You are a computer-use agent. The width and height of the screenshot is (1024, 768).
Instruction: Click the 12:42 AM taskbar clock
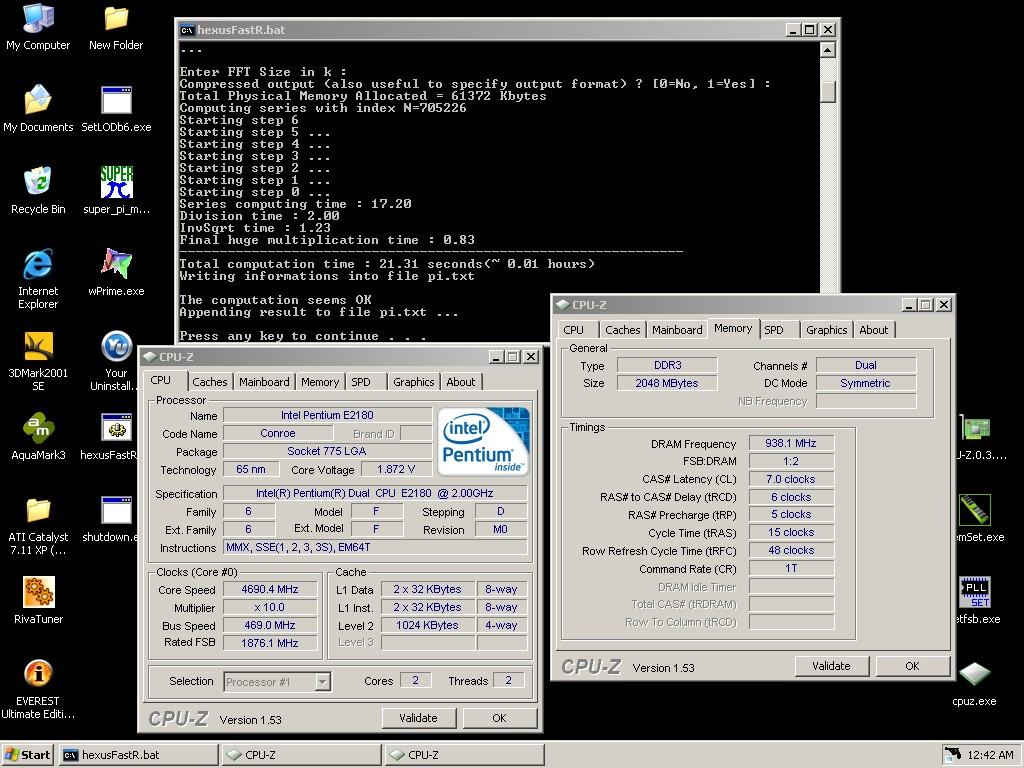point(990,755)
